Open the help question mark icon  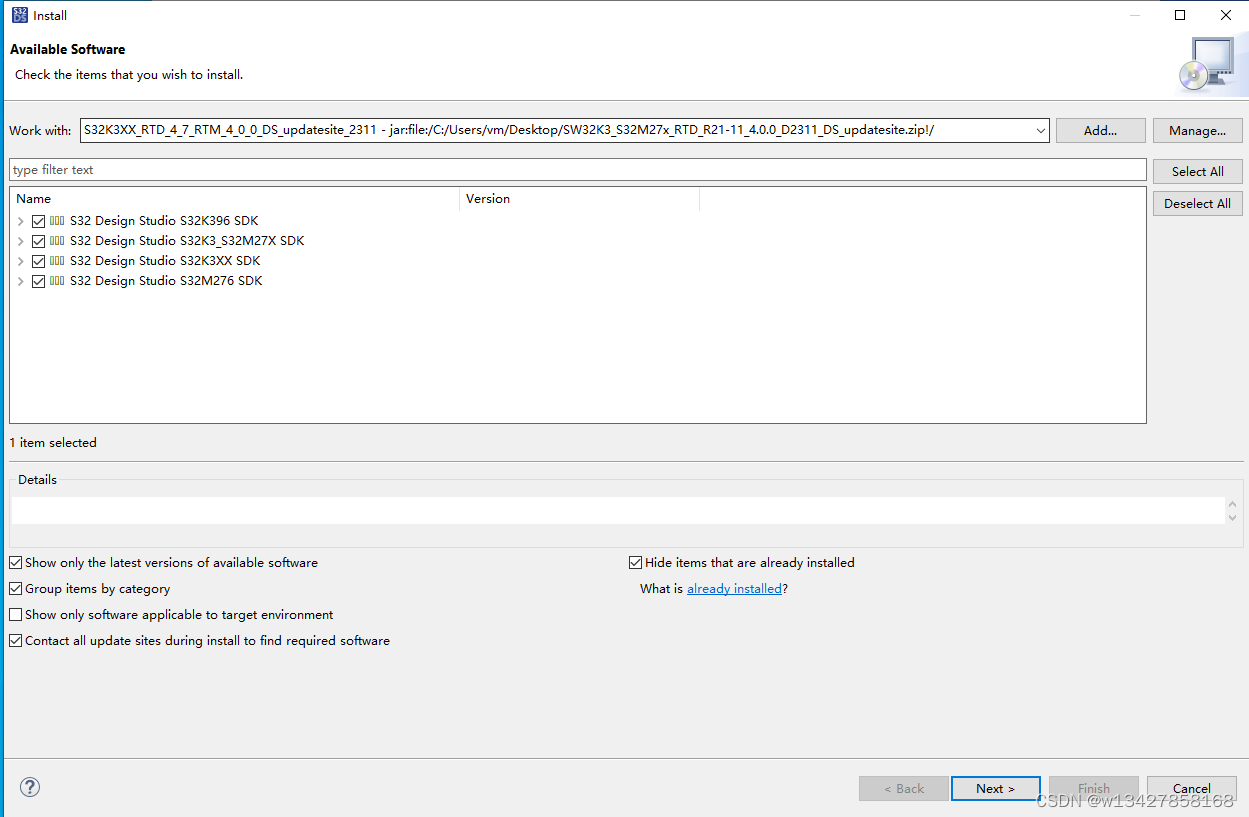(x=30, y=787)
